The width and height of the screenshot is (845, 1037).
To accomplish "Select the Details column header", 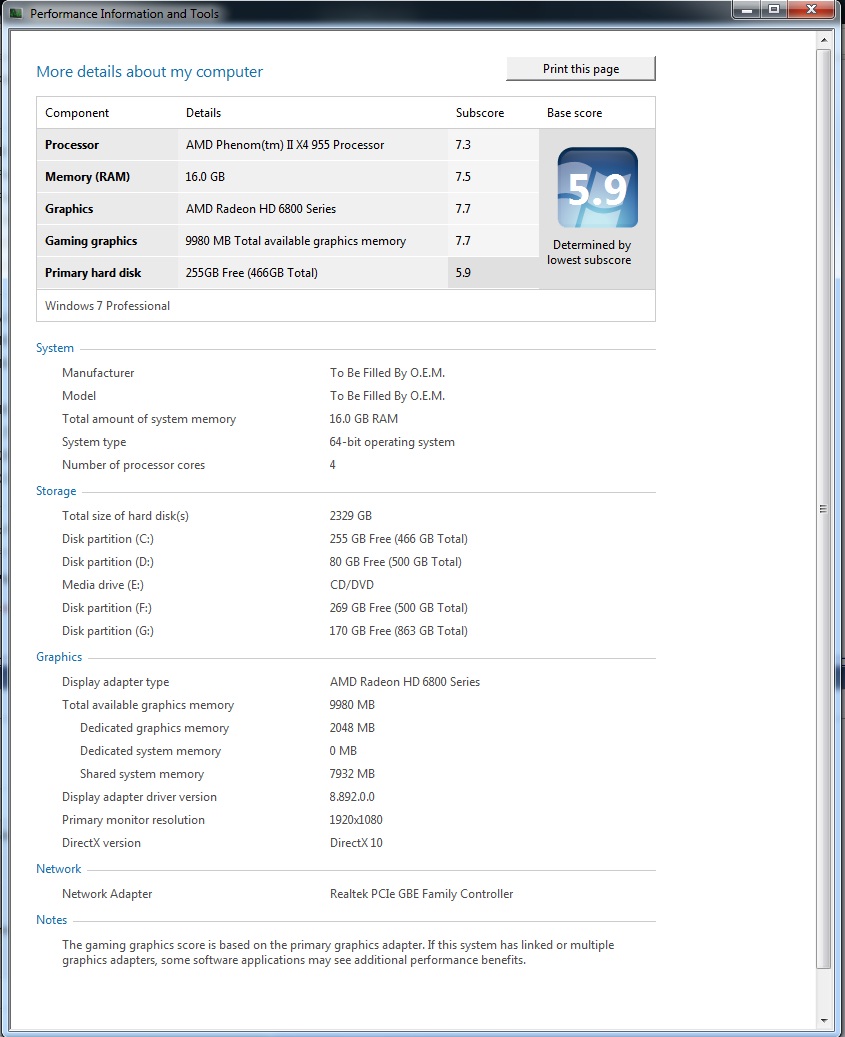I will coord(203,113).
